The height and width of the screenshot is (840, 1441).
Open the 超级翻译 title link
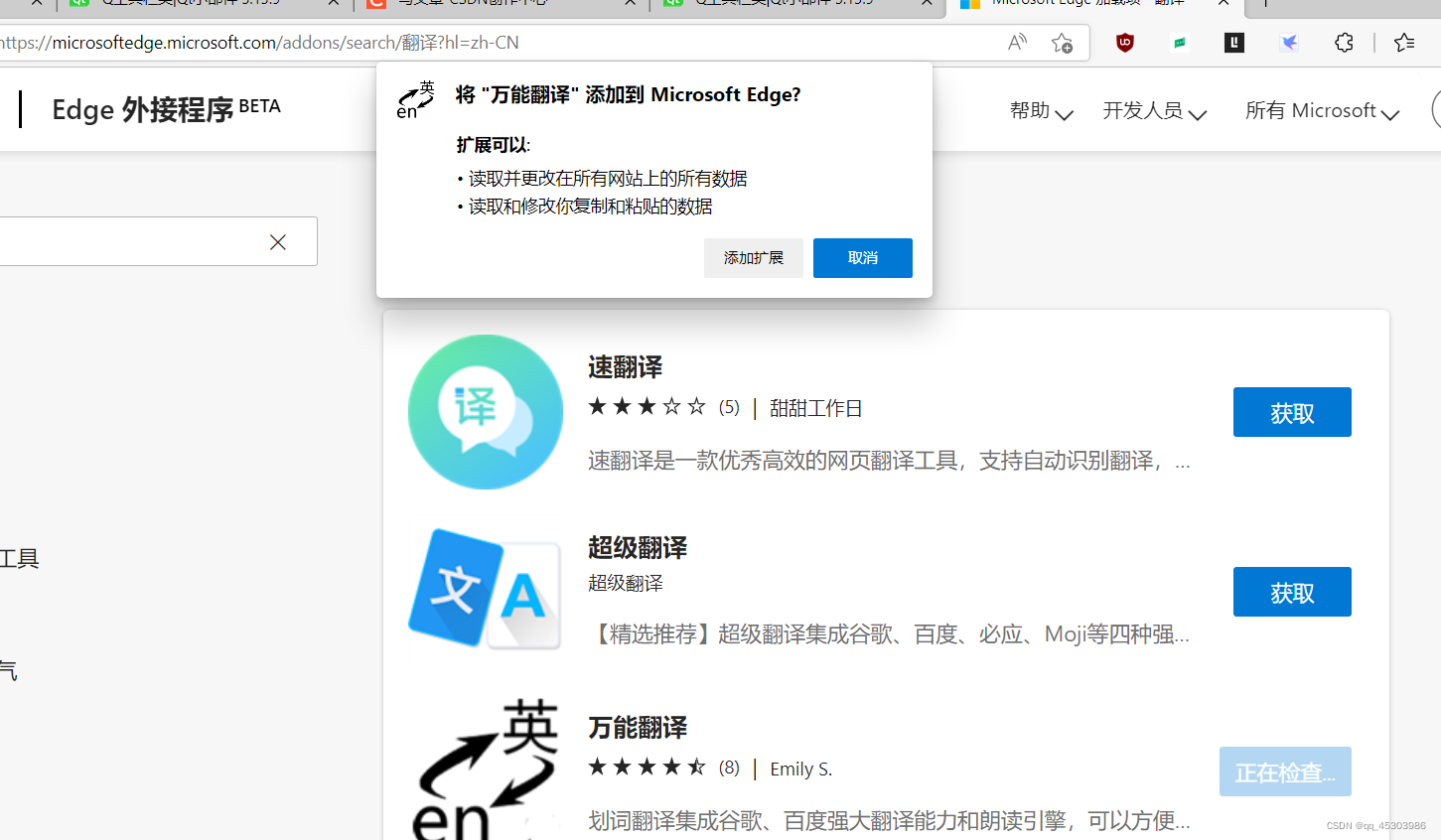(638, 547)
